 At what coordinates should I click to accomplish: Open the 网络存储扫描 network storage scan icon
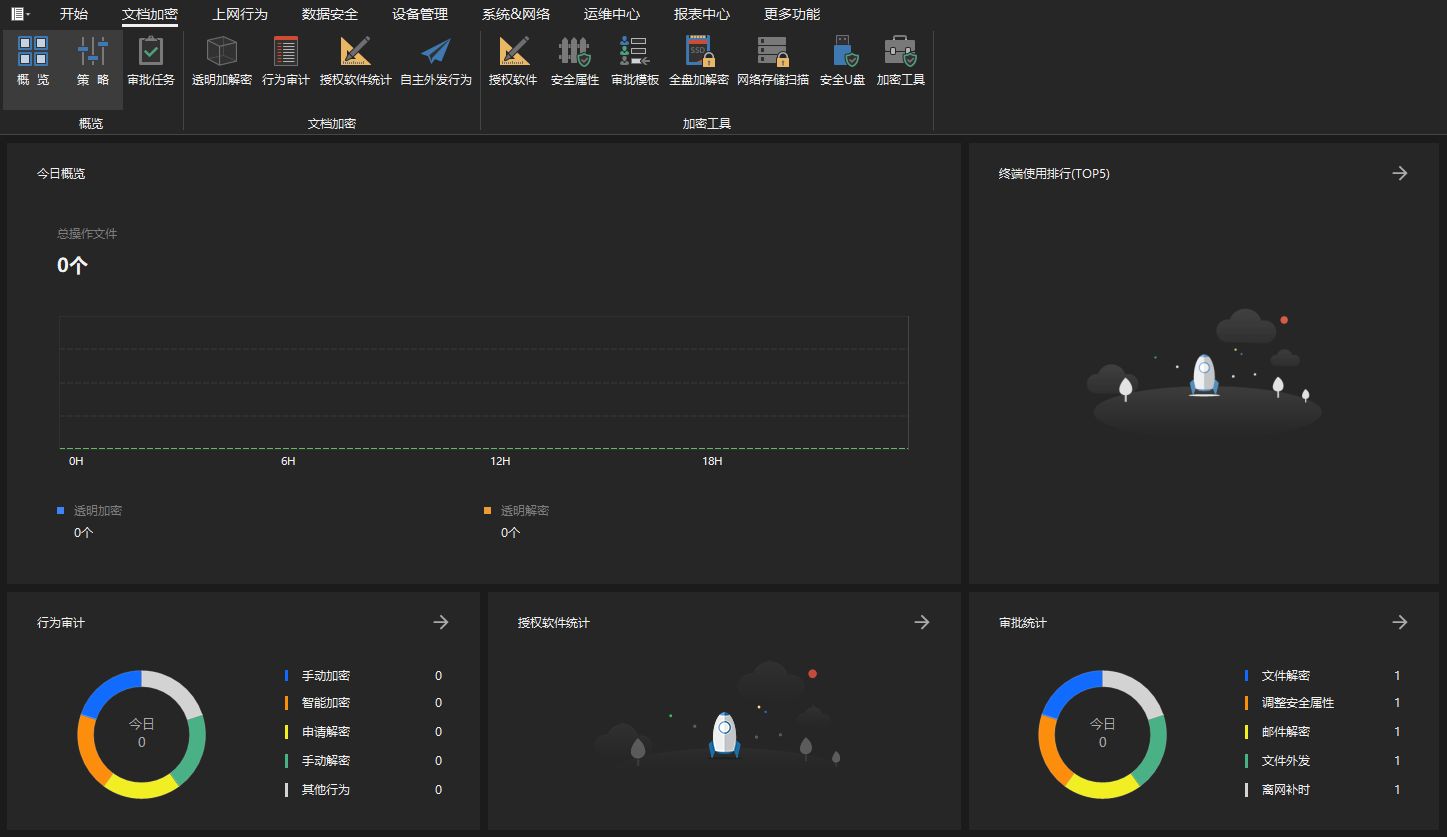773,61
